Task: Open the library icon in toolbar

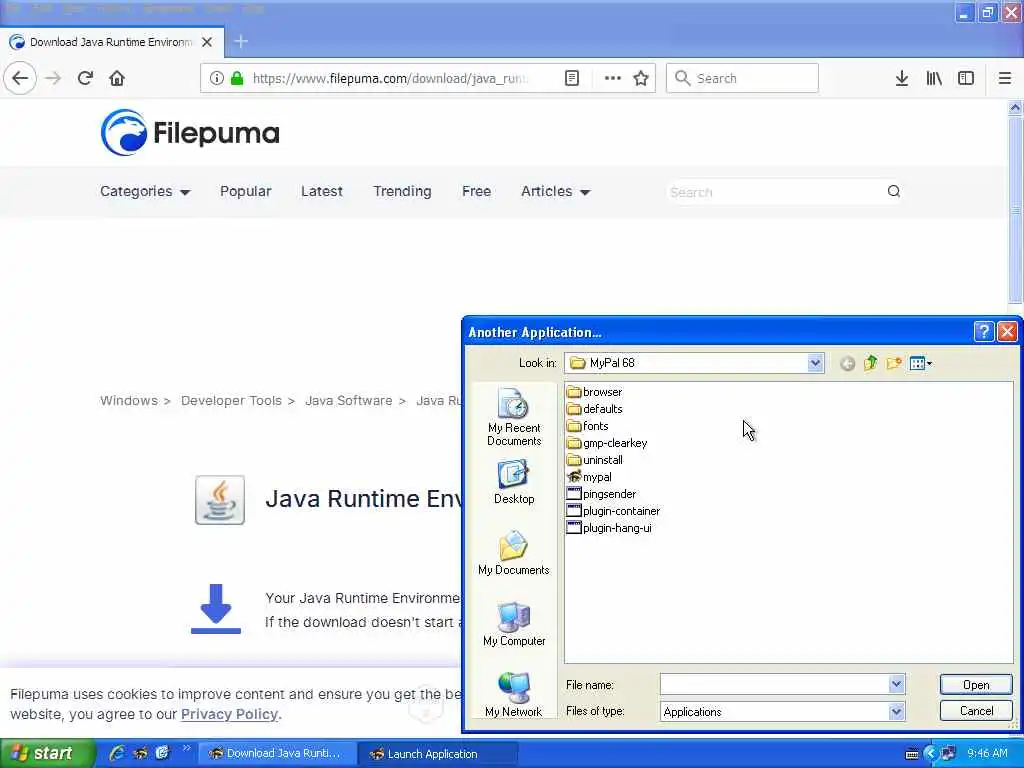Action: (x=934, y=78)
